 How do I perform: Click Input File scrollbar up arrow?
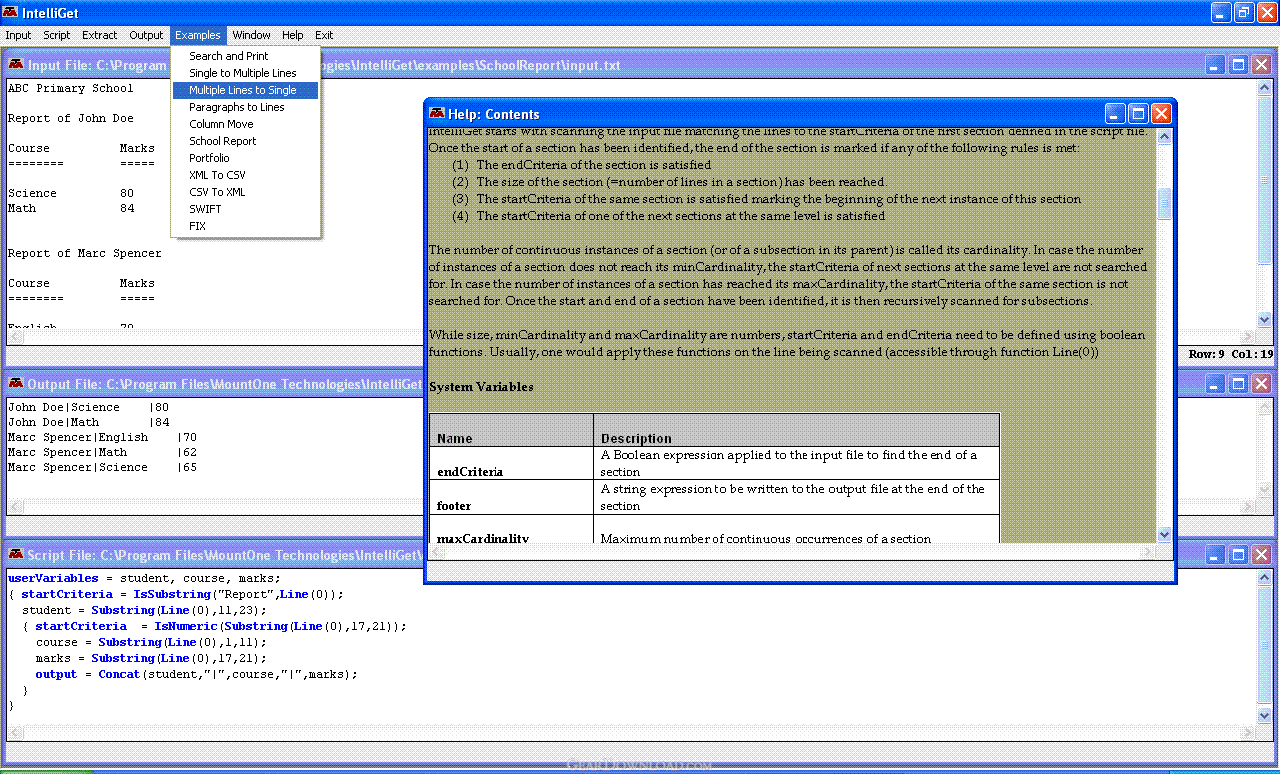click(1264, 86)
